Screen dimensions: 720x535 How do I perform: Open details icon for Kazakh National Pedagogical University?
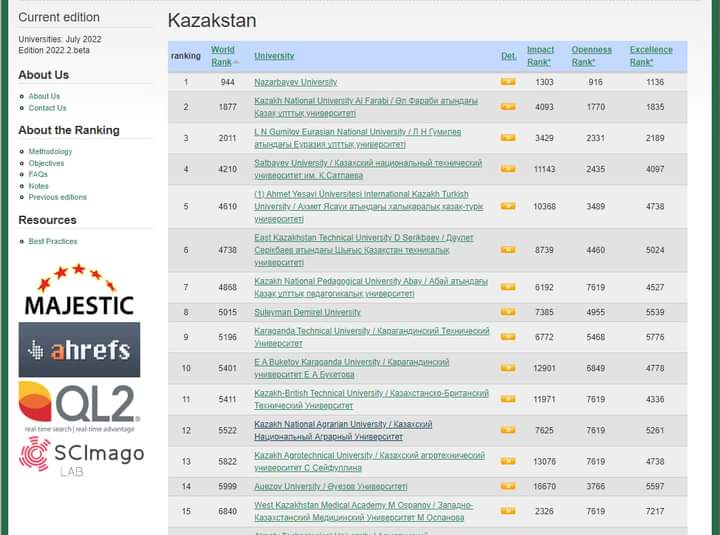tap(508, 287)
